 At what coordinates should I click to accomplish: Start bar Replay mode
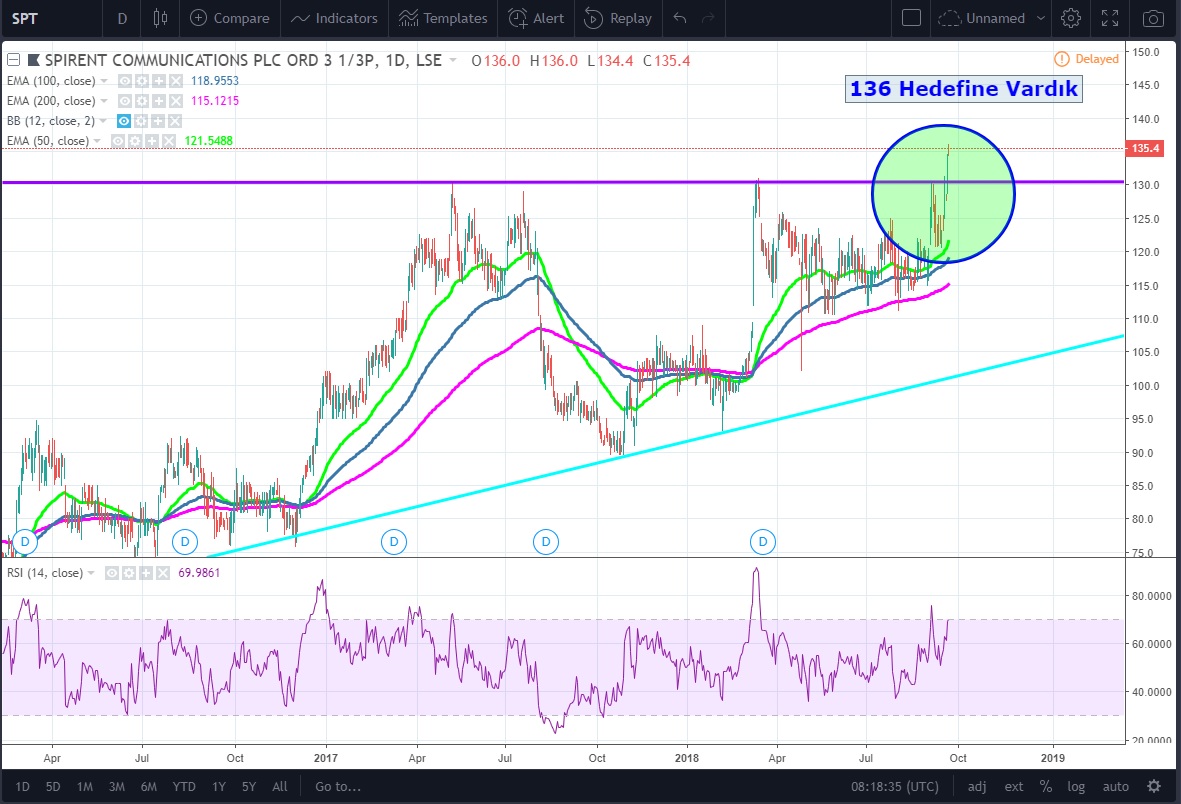pos(618,18)
